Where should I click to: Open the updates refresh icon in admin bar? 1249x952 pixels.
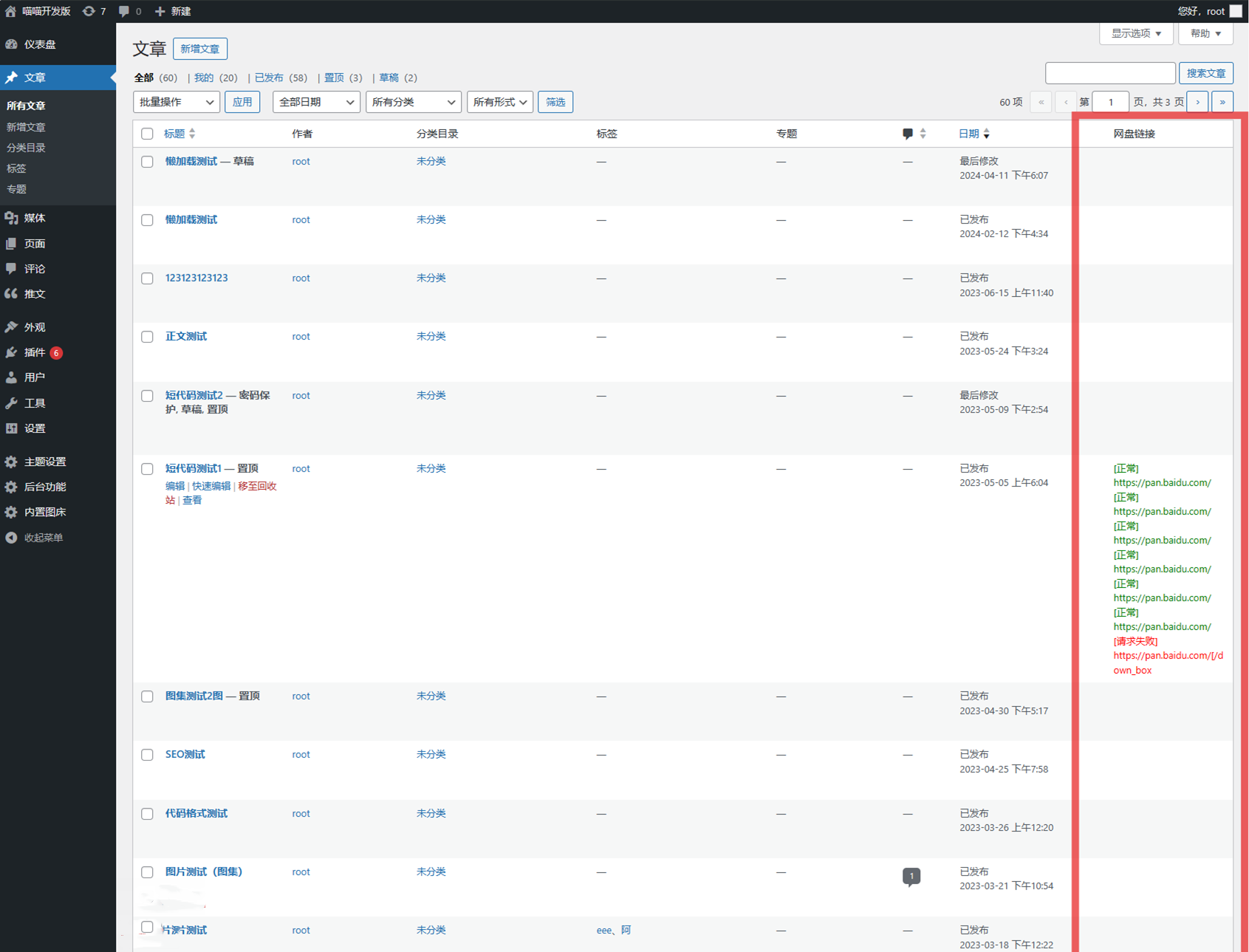point(89,11)
